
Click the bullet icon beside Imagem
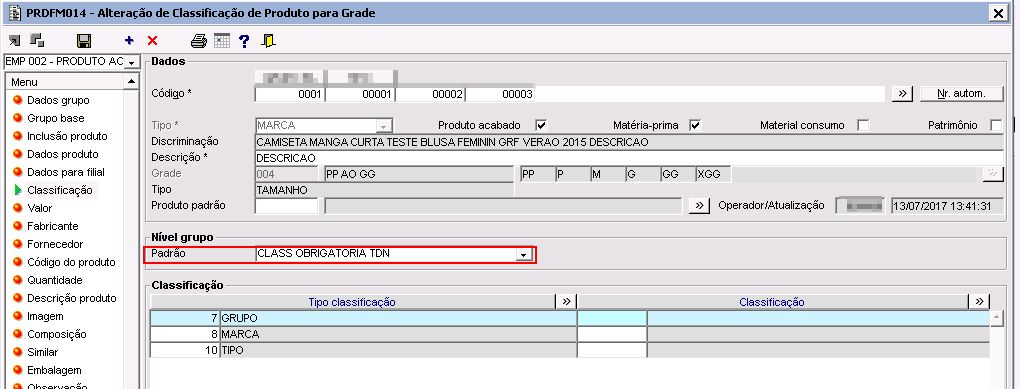(x=18, y=316)
